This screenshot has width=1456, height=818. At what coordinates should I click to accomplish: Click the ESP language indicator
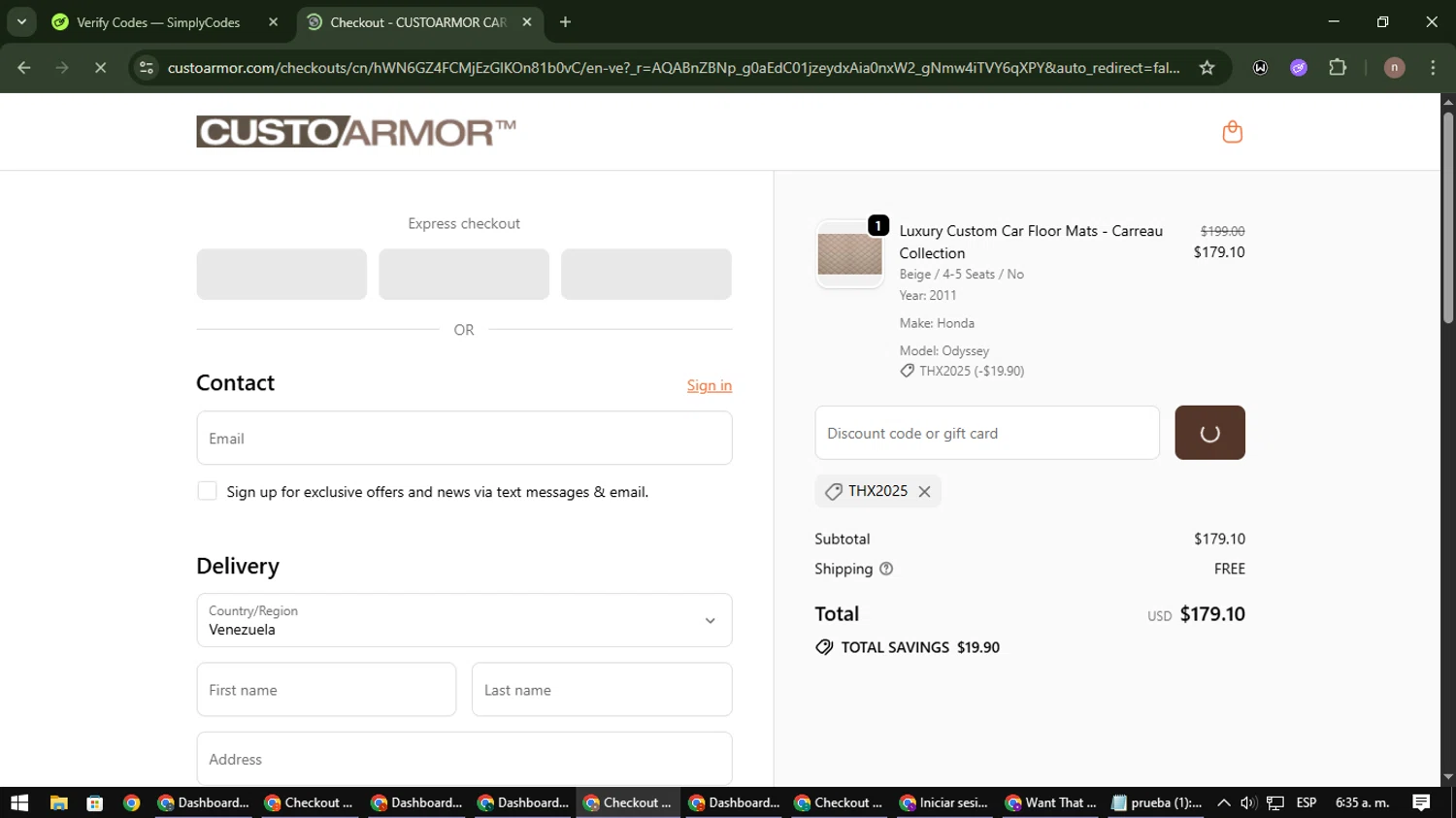click(x=1307, y=802)
